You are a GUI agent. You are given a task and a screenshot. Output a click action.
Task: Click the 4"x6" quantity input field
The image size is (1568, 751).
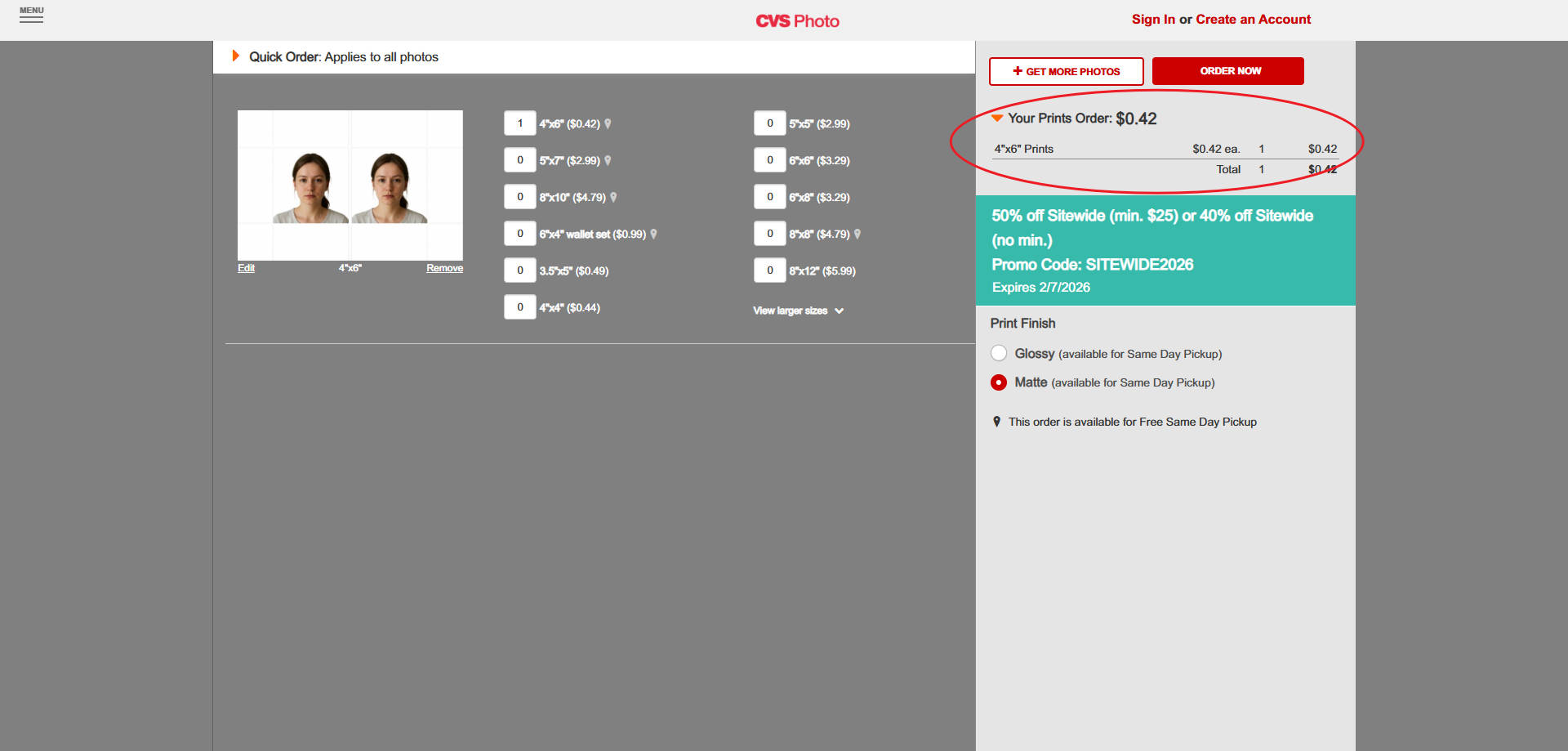tap(519, 123)
